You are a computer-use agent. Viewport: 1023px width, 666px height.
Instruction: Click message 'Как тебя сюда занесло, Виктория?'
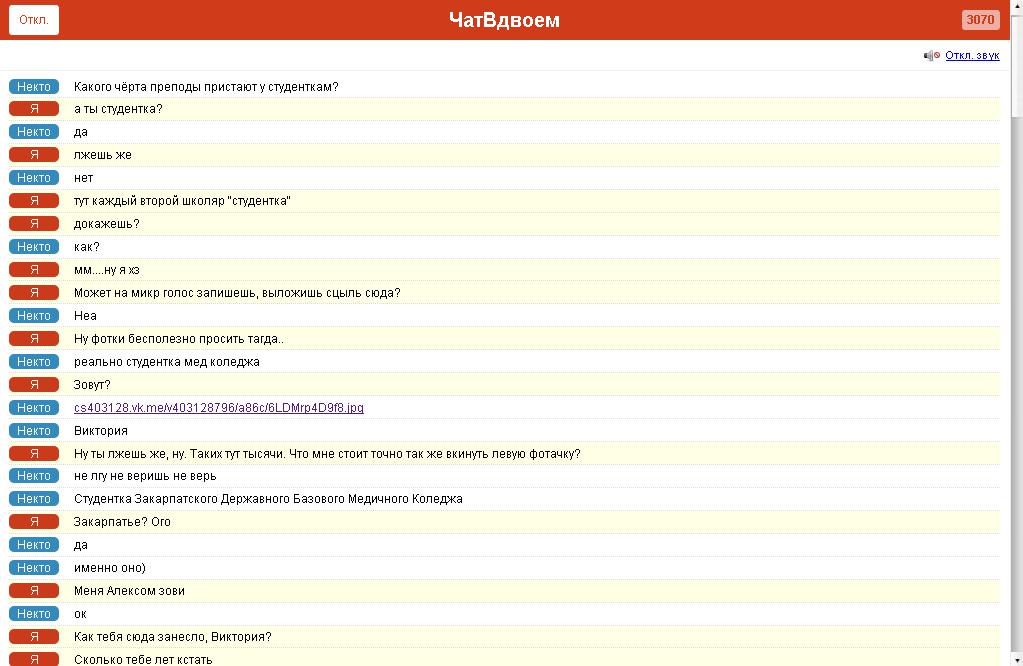click(x=172, y=637)
